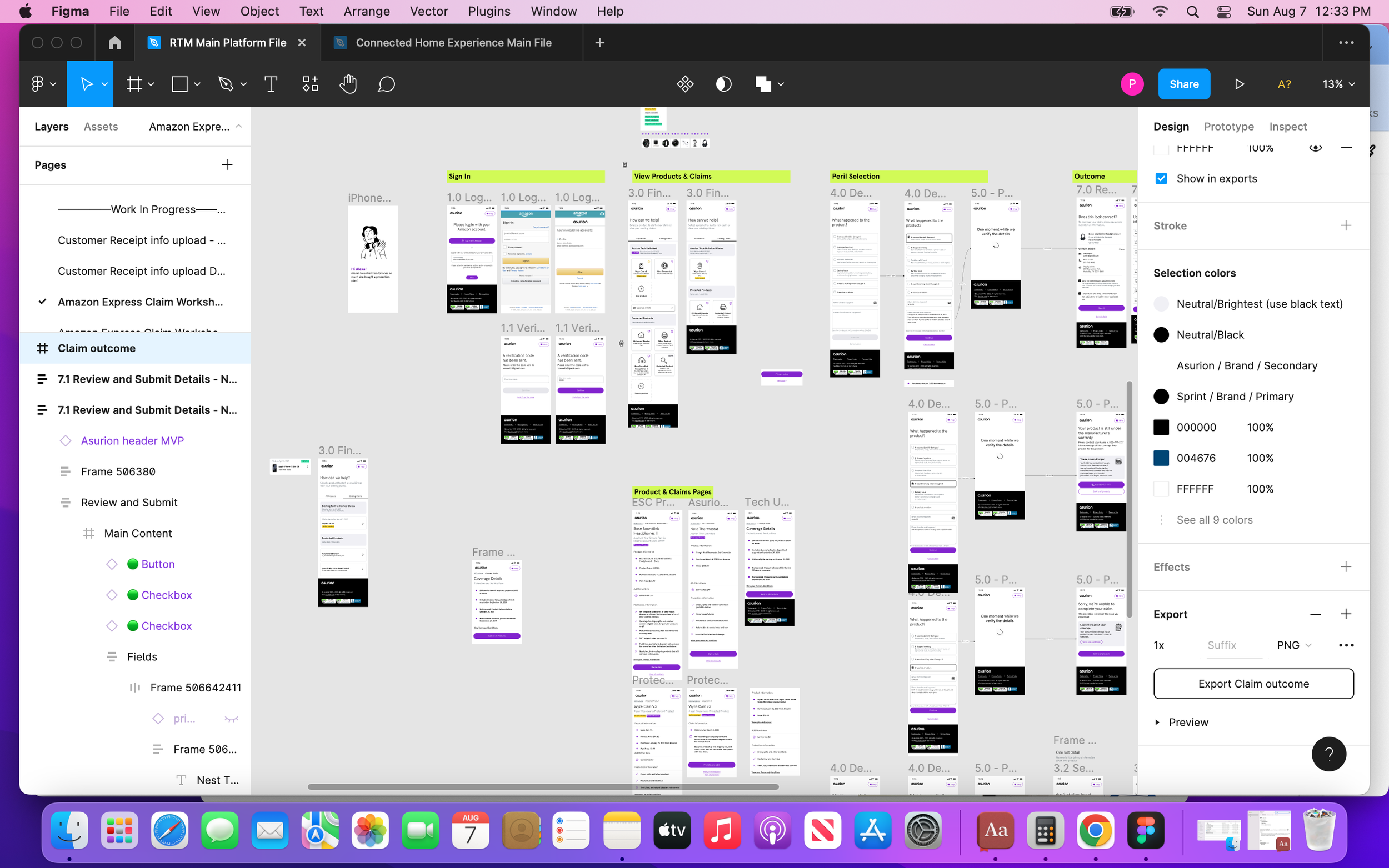Open the PNG export format dropdown
The height and width of the screenshot is (868, 1389).
1293,645
